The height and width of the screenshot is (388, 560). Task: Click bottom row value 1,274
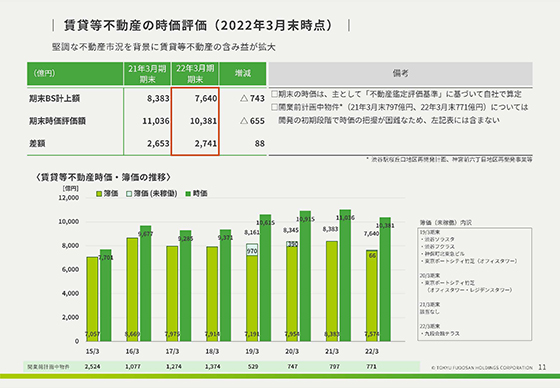[x=174, y=367]
